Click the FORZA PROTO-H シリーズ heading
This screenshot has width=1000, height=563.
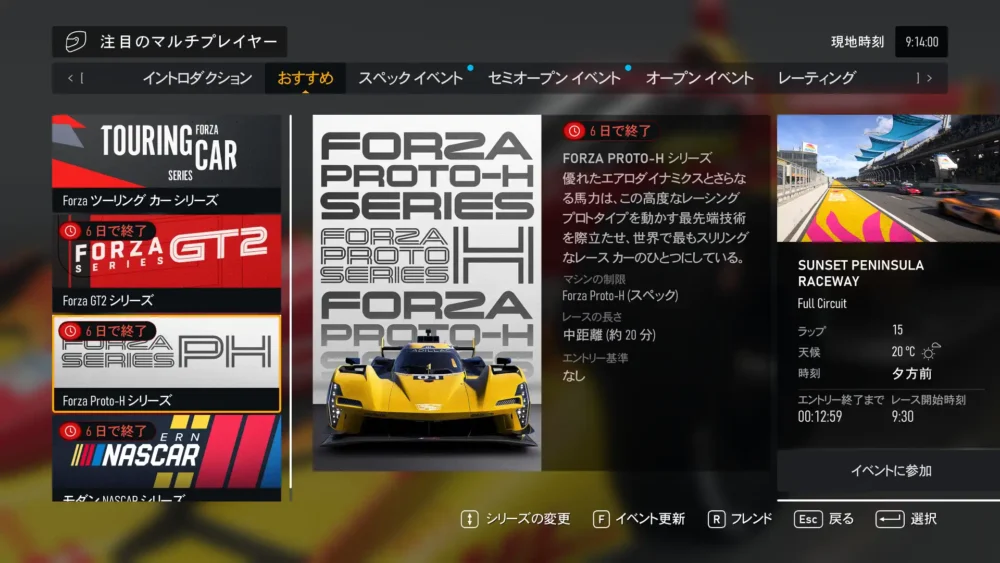[636, 157]
